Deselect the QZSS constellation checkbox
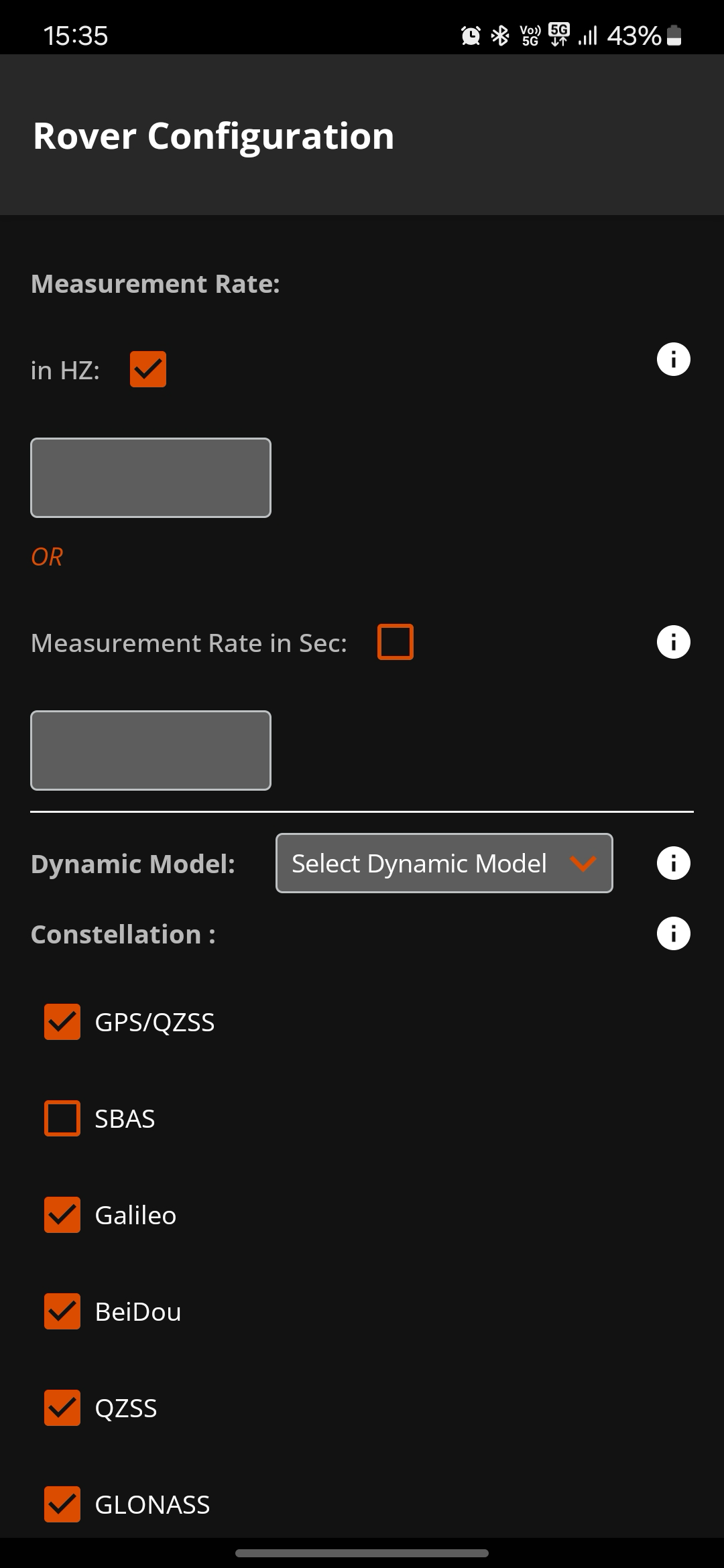724x1568 pixels. 62,1408
